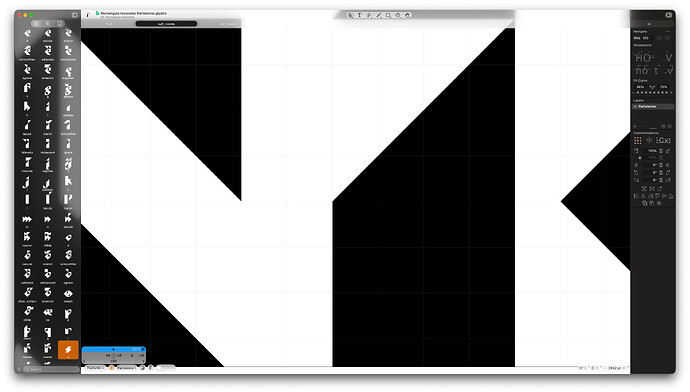Open the layers gear options icon
This screenshot has width=690, height=392.
[x=664, y=127]
